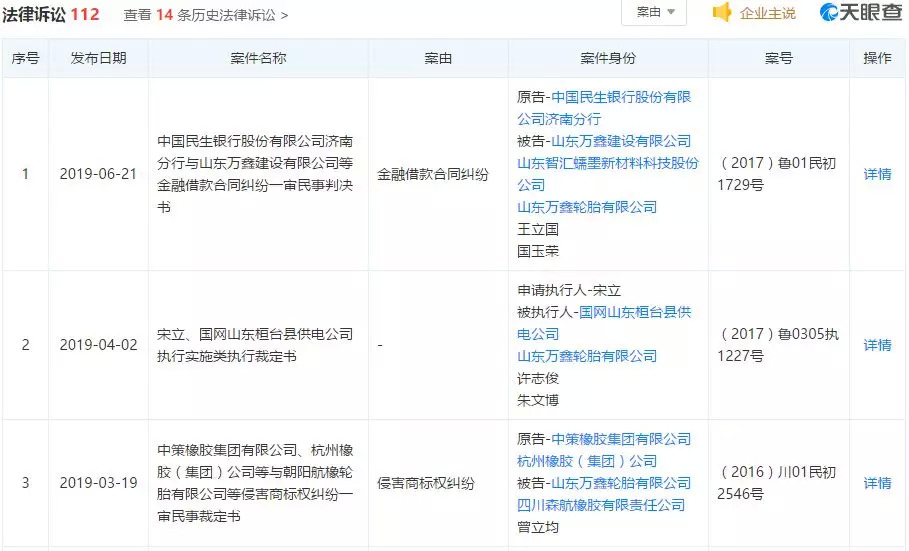The height and width of the screenshot is (551, 909).
Task: Click the 法律诉讼 112 heading
Action: click(x=50, y=14)
